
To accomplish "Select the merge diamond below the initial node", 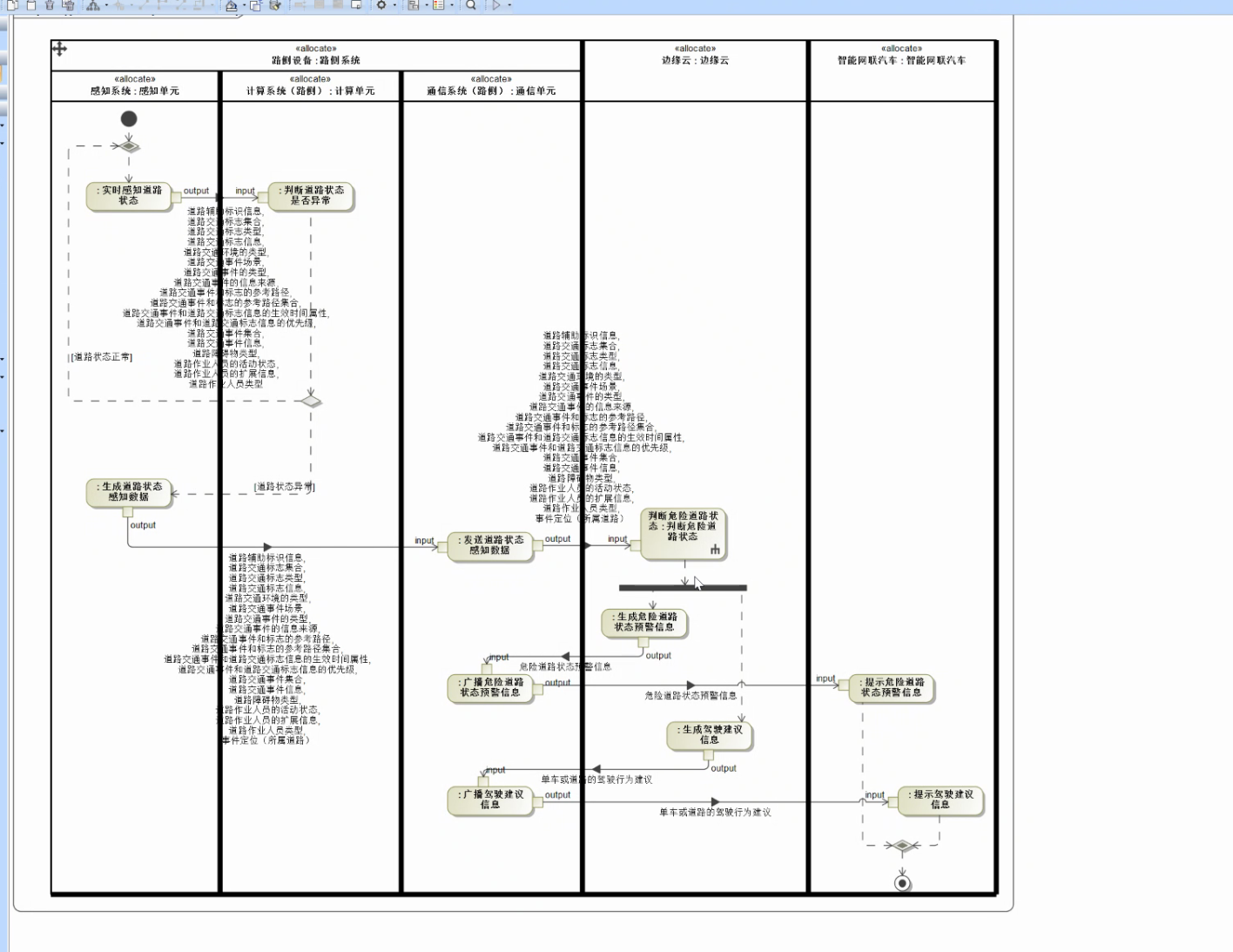I will pyautogui.click(x=129, y=146).
